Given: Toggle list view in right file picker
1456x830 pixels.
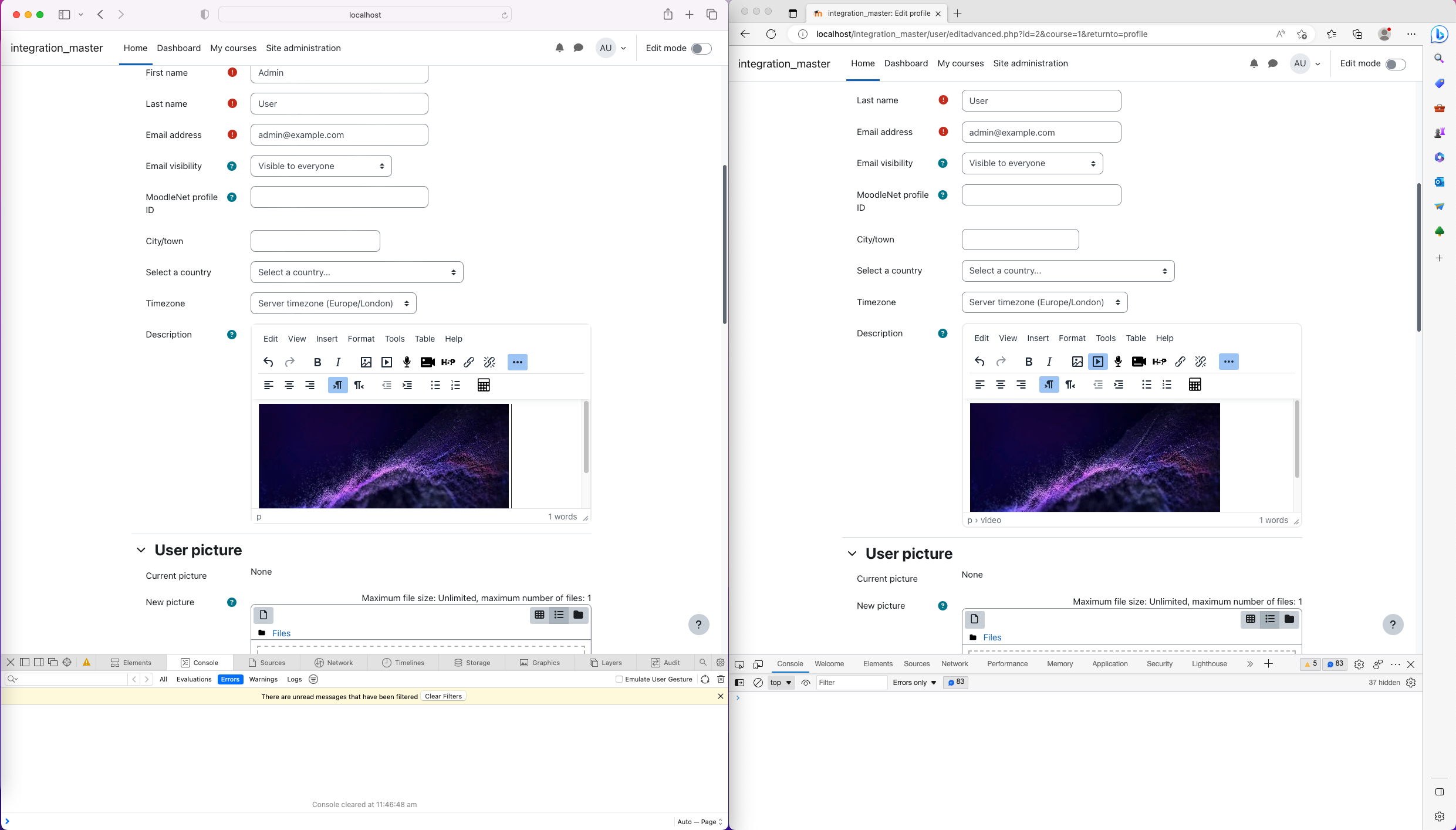Looking at the screenshot, I should point(1270,619).
